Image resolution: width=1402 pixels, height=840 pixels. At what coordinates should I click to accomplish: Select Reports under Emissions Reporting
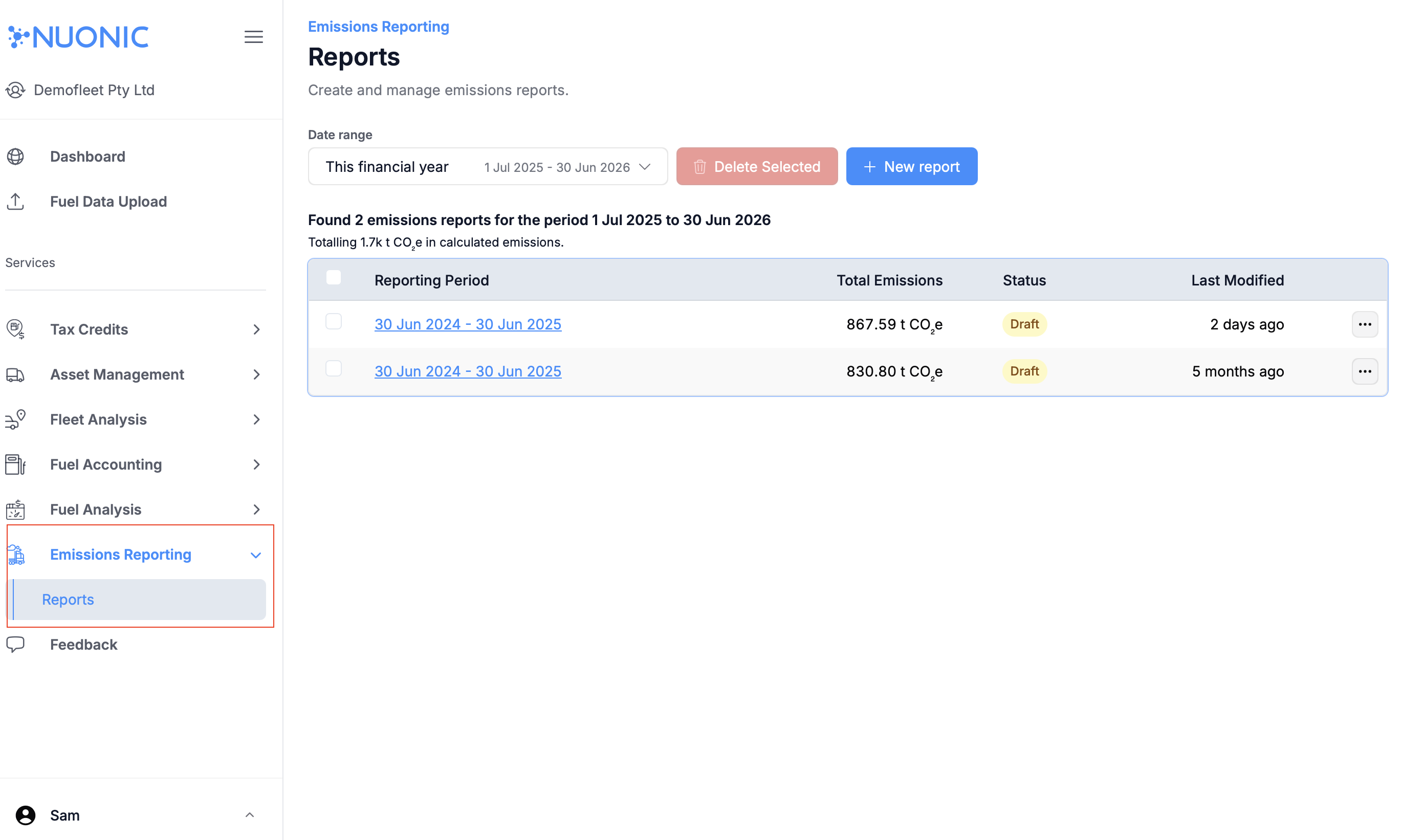(x=68, y=600)
